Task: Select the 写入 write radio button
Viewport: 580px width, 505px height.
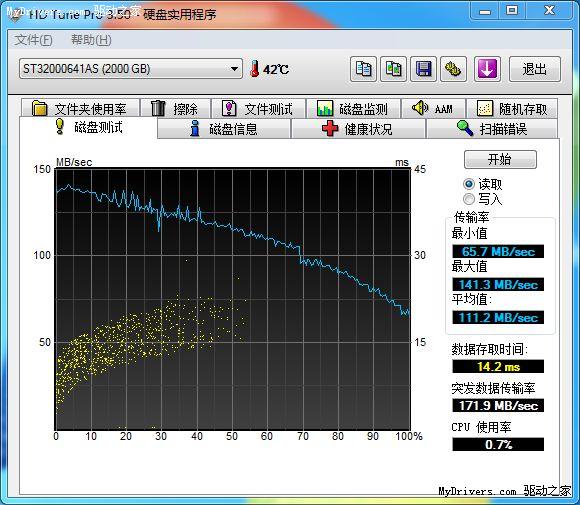Action: [x=469, y=199]
